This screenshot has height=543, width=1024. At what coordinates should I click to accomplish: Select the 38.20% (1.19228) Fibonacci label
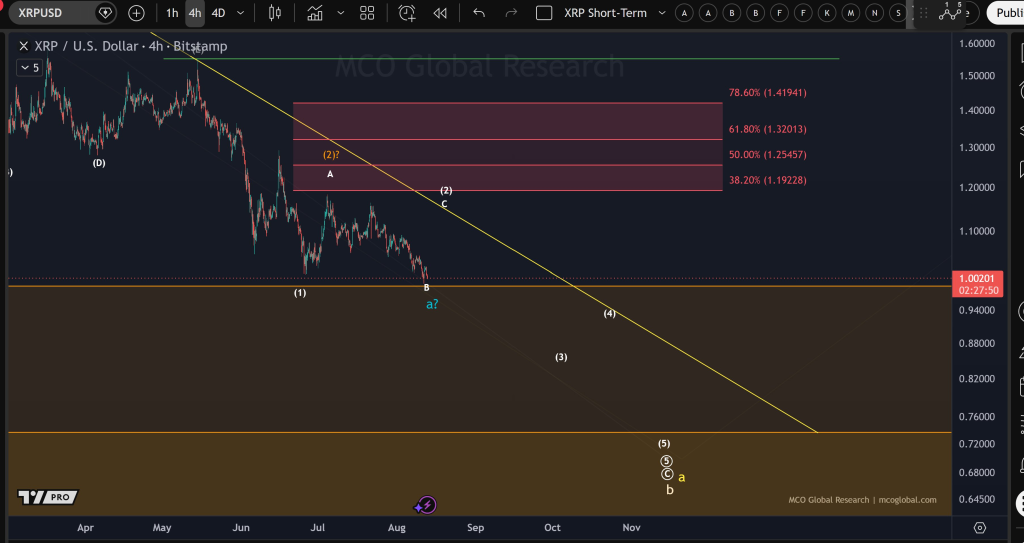[767, 180]
